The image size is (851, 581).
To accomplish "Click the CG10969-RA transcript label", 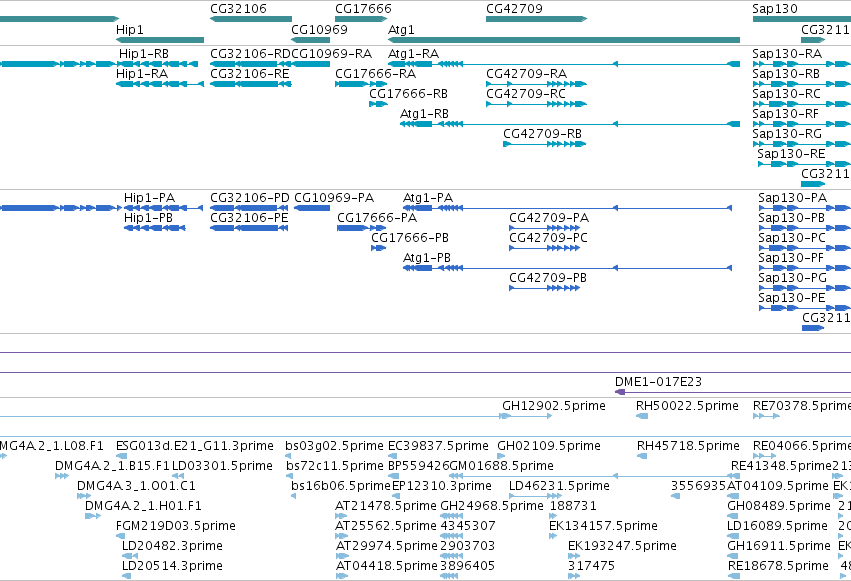I will [332, 54].
